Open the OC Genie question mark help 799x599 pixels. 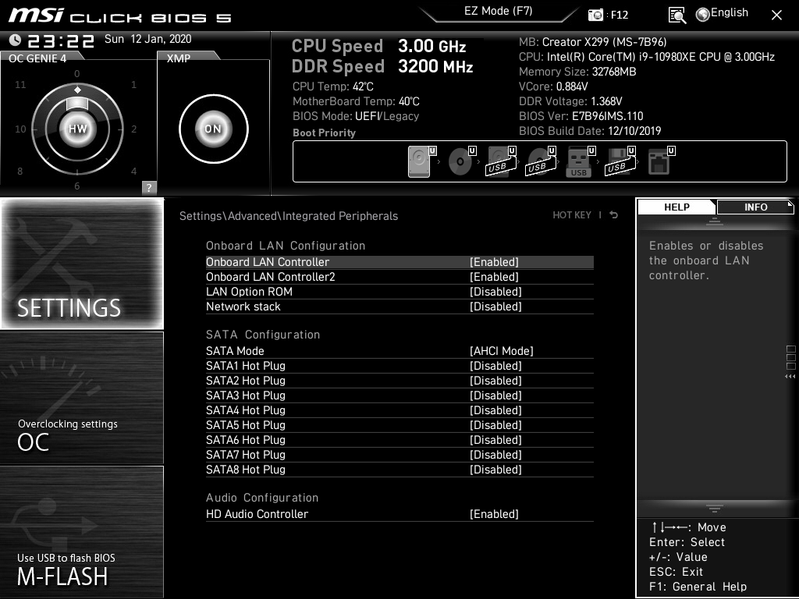[x=149, y=187]
